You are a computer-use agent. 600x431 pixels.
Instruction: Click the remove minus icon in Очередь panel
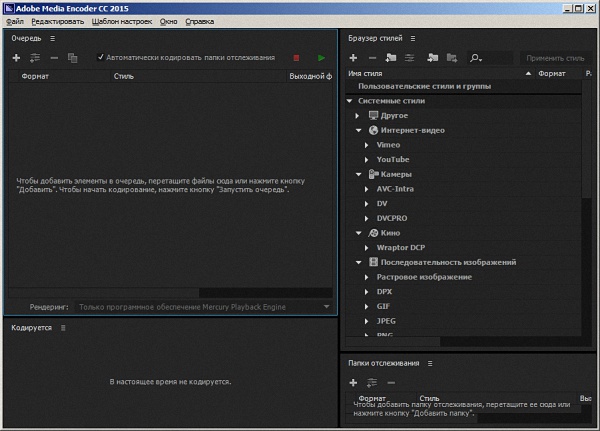54,58
